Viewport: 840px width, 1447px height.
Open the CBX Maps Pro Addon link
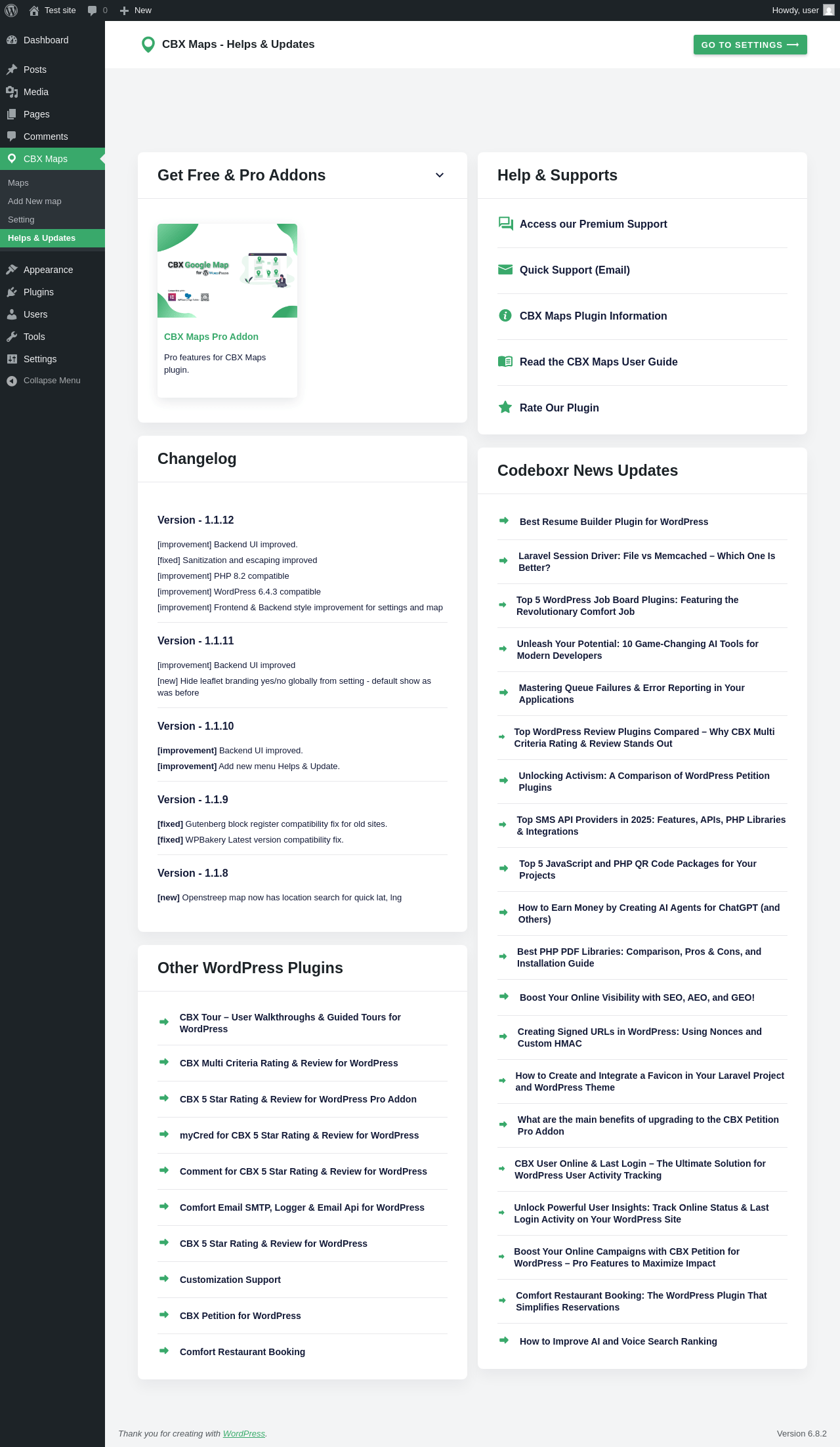click(x=211, y=337)
